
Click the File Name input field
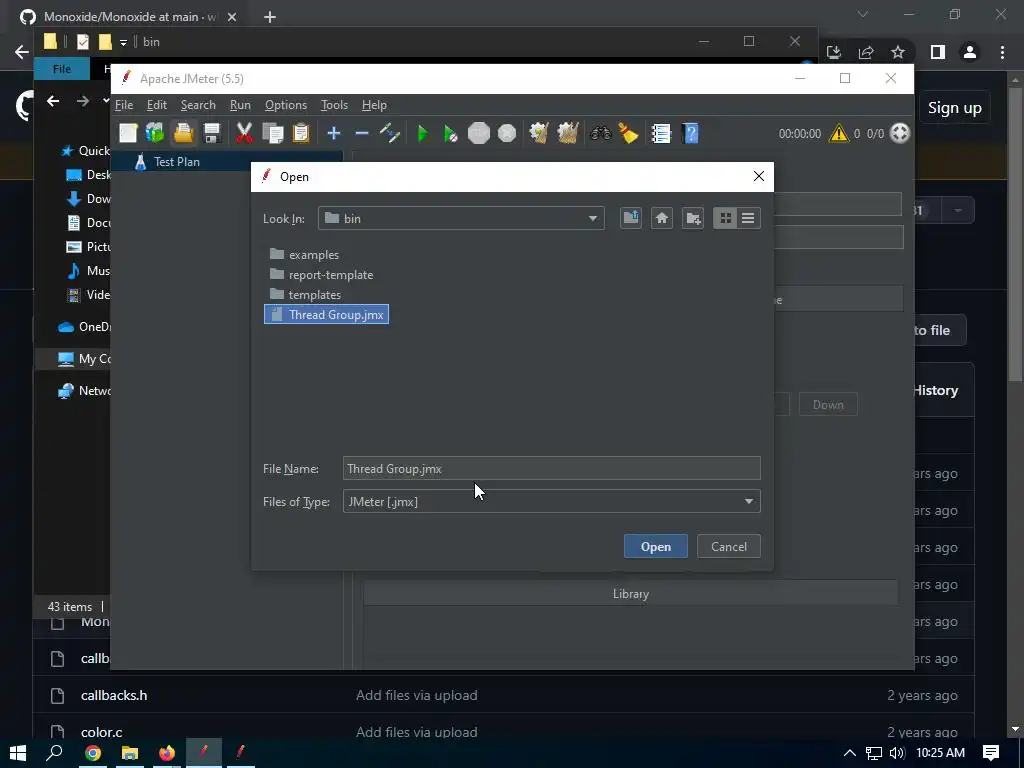click(552, 468)
